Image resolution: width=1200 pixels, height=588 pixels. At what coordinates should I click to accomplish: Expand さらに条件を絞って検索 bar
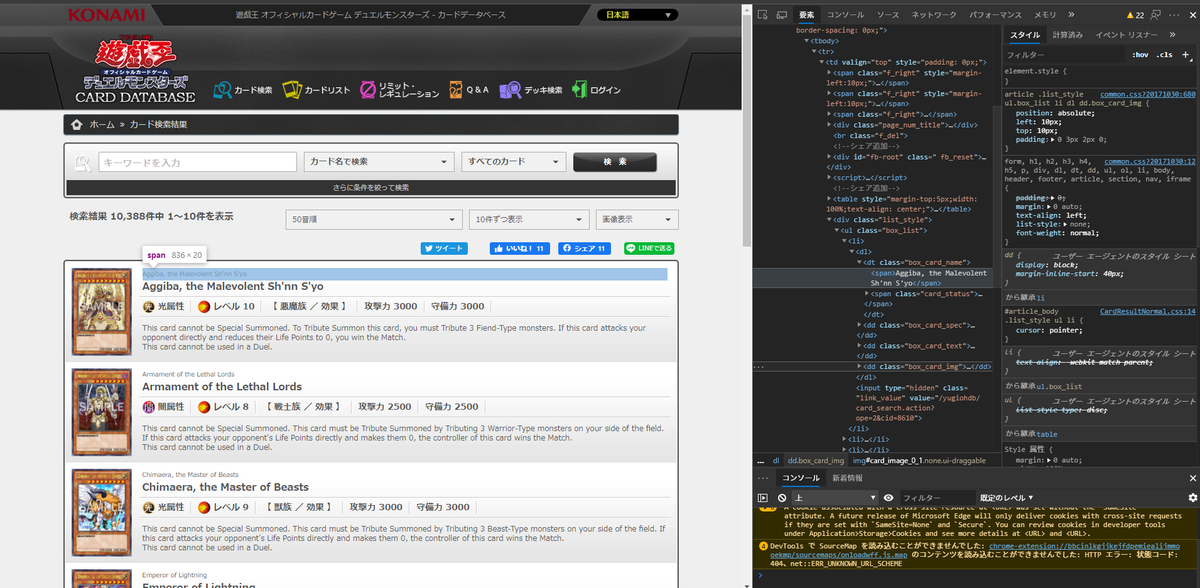point(371,187)
